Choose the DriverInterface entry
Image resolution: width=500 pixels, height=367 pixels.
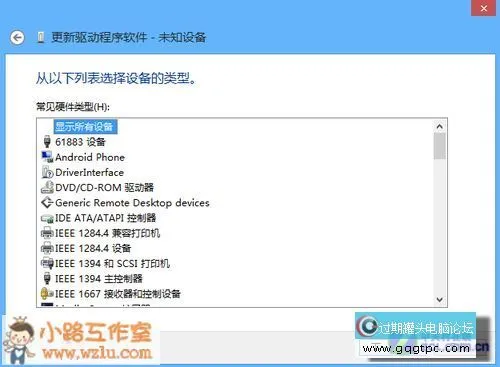[89, 172]
